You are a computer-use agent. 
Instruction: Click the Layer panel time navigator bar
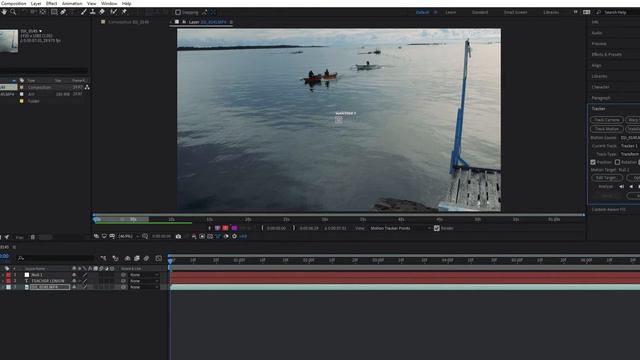pos(338,215)
